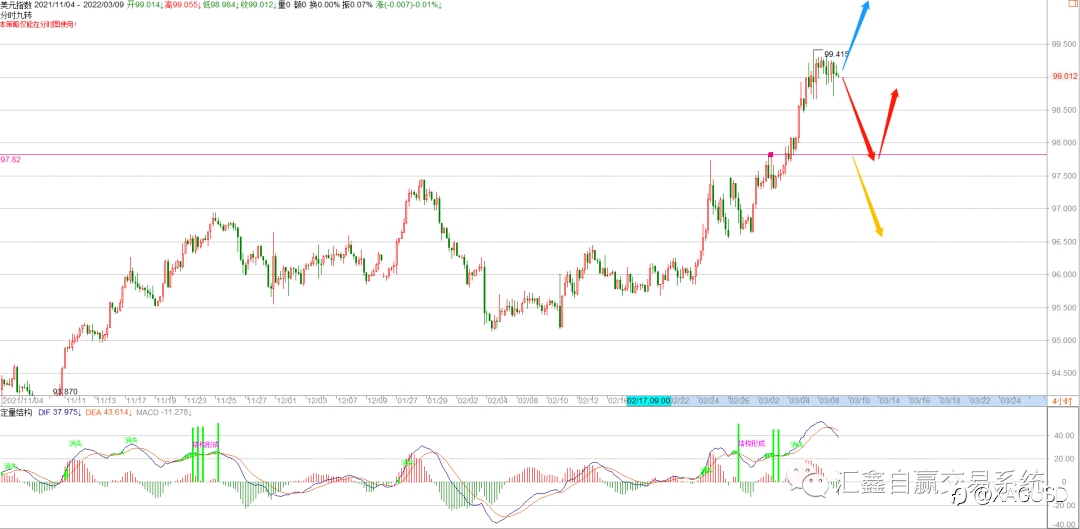
Task: Select the 美元指数 chart title
Action: point(16,5)
